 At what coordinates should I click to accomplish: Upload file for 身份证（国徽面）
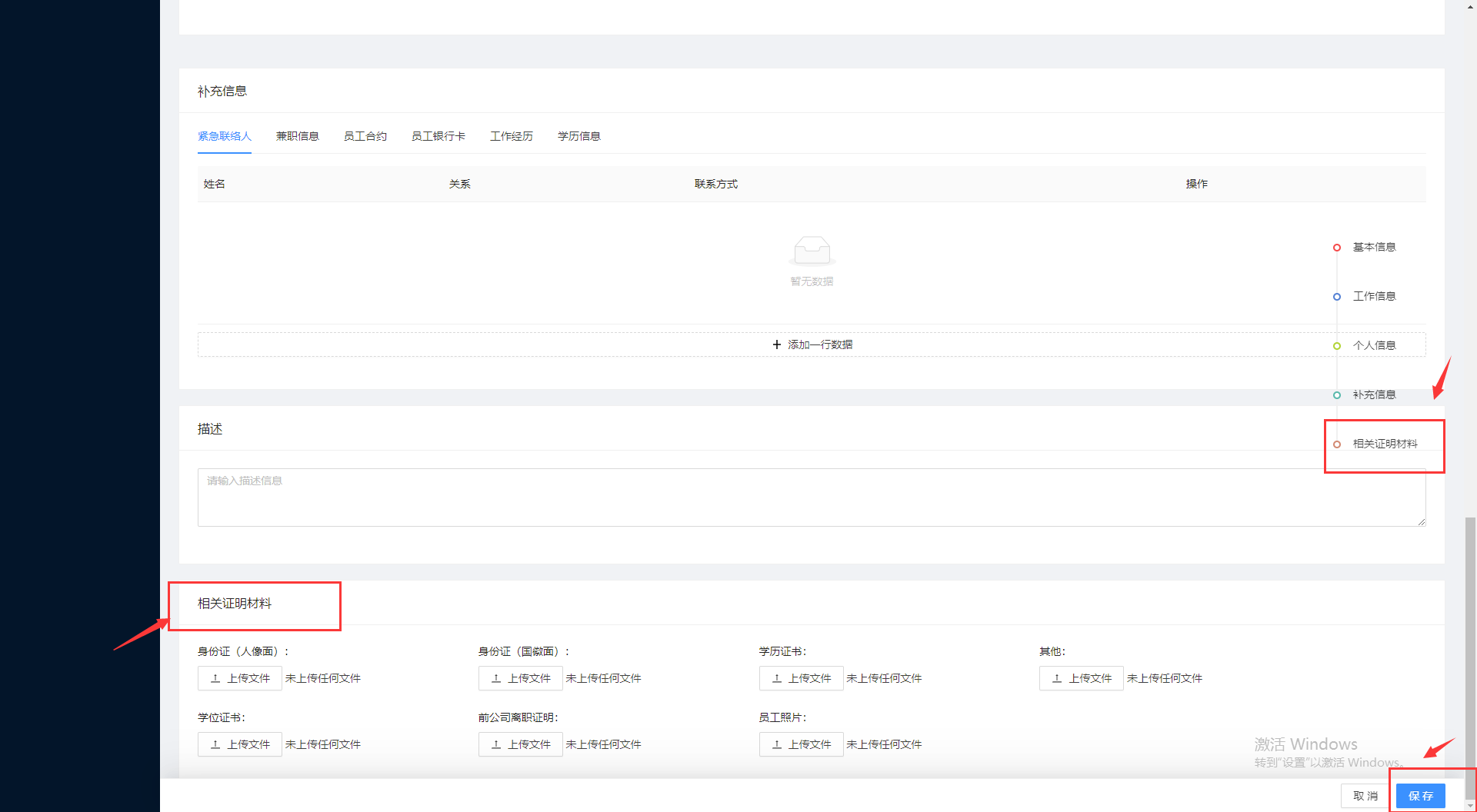coord(521,678)
